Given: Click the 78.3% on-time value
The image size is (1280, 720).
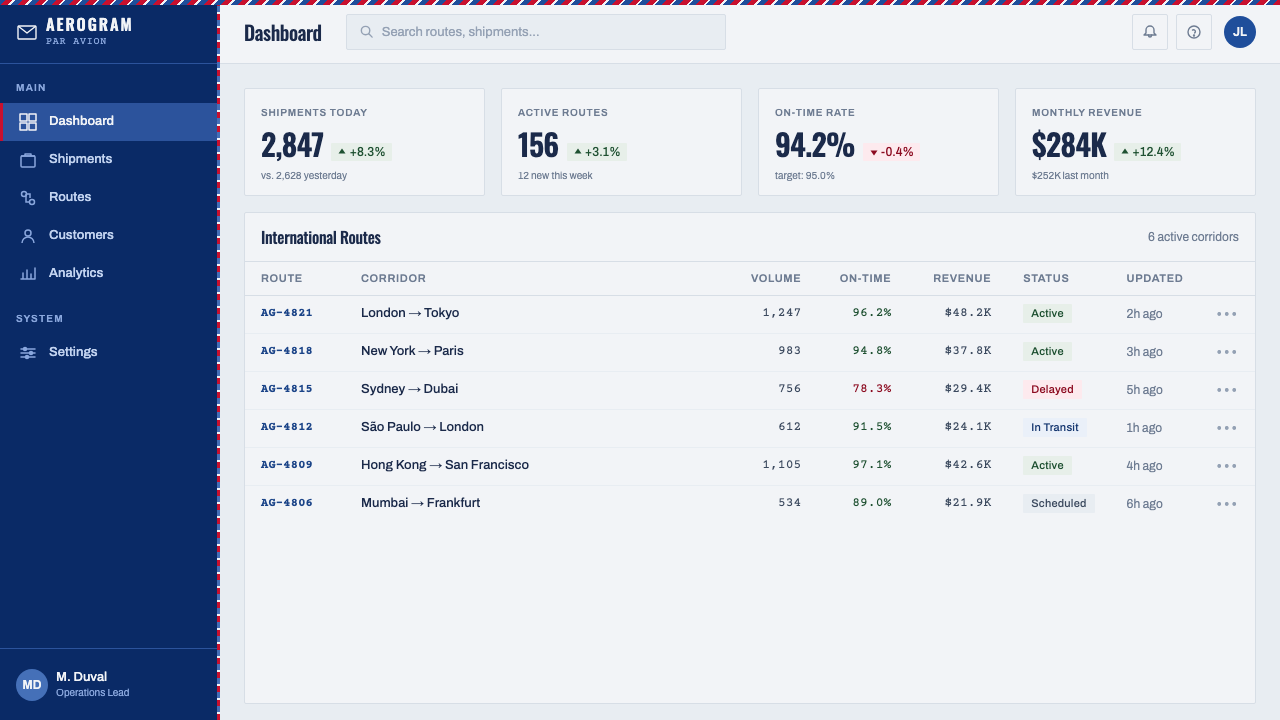Looking at the screenshot, I should (872, 389).
